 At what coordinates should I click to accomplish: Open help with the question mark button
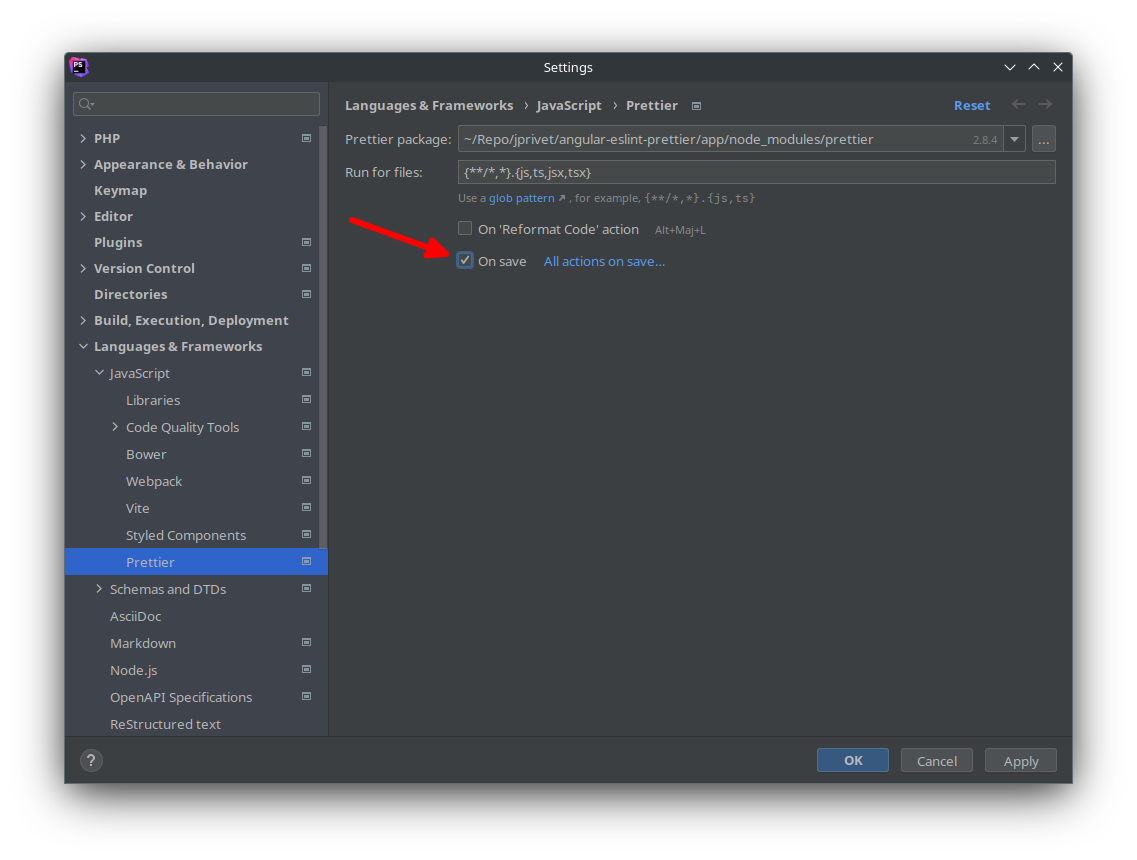(91, 760)
